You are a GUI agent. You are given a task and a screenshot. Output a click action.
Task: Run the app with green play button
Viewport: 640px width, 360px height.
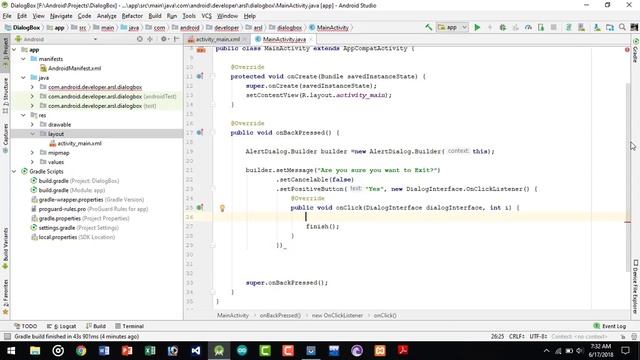(477, 27)
